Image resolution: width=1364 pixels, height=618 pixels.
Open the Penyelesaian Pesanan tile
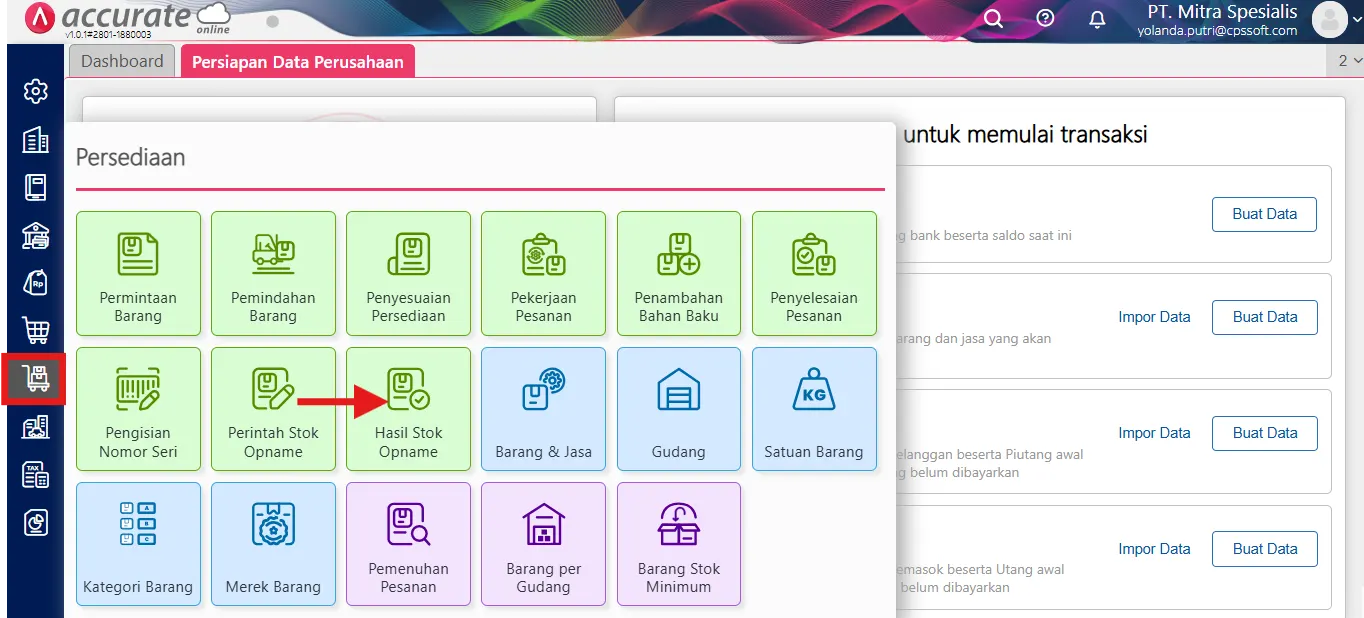[814, 273]
